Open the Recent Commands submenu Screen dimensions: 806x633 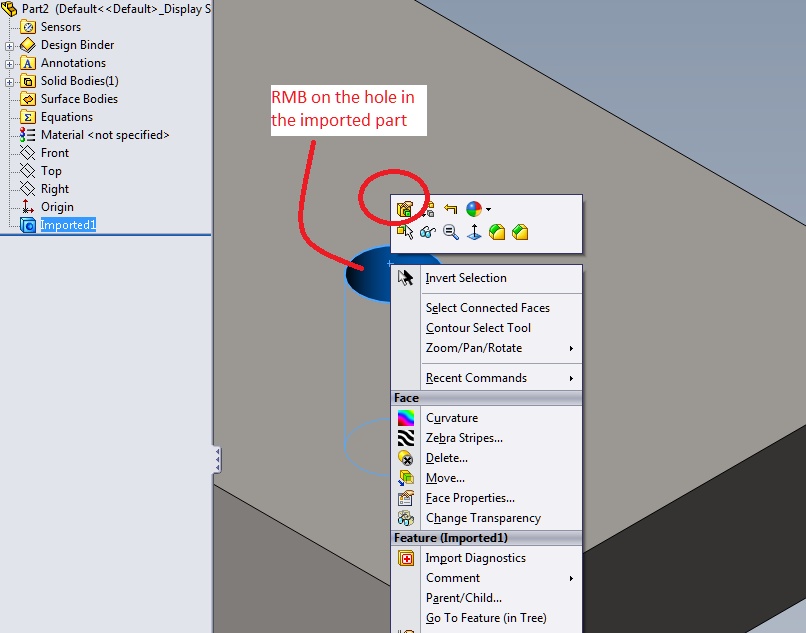(486, 378)
